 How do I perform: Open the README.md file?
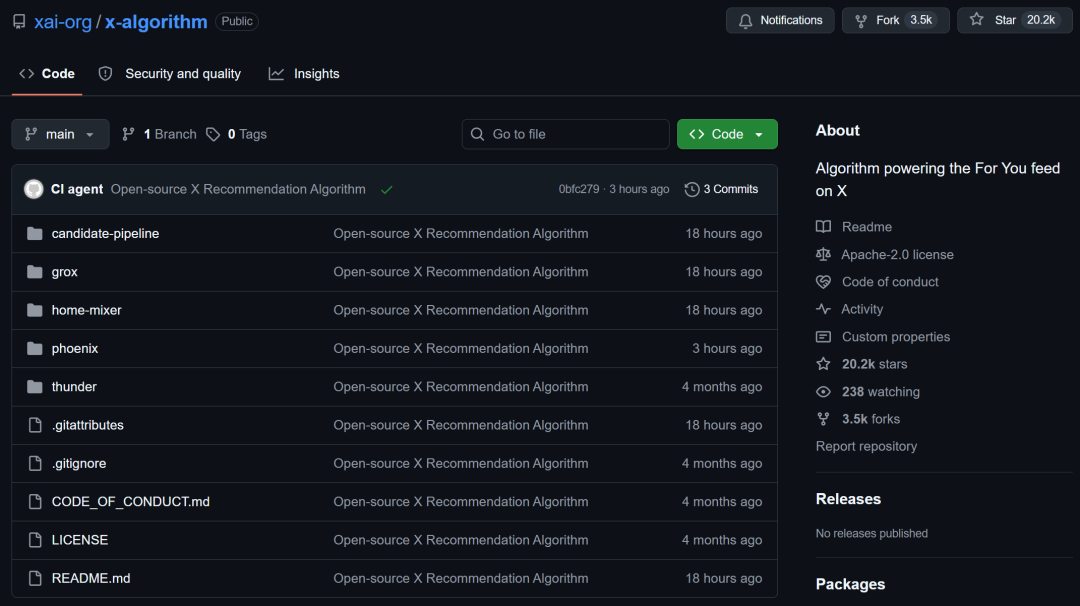(91, 578)
